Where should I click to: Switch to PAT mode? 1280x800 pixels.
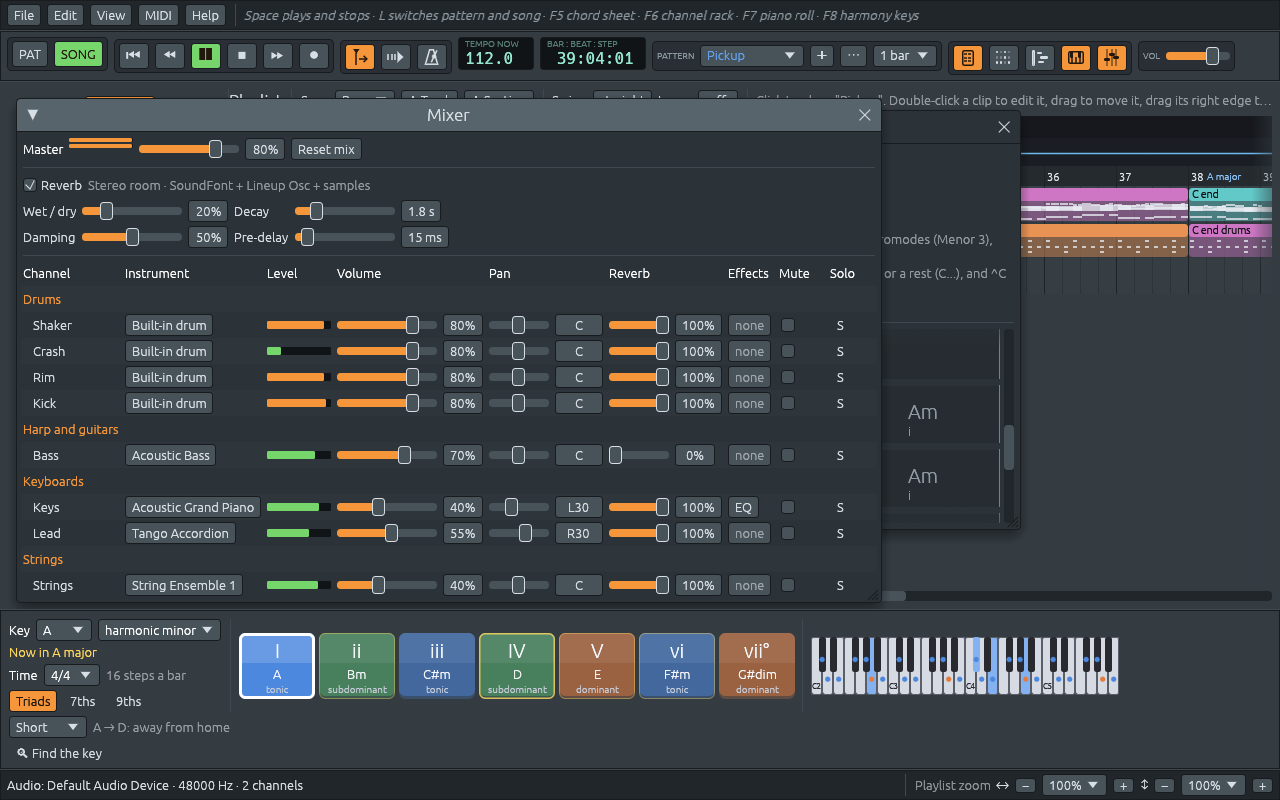tap(30, 55)
